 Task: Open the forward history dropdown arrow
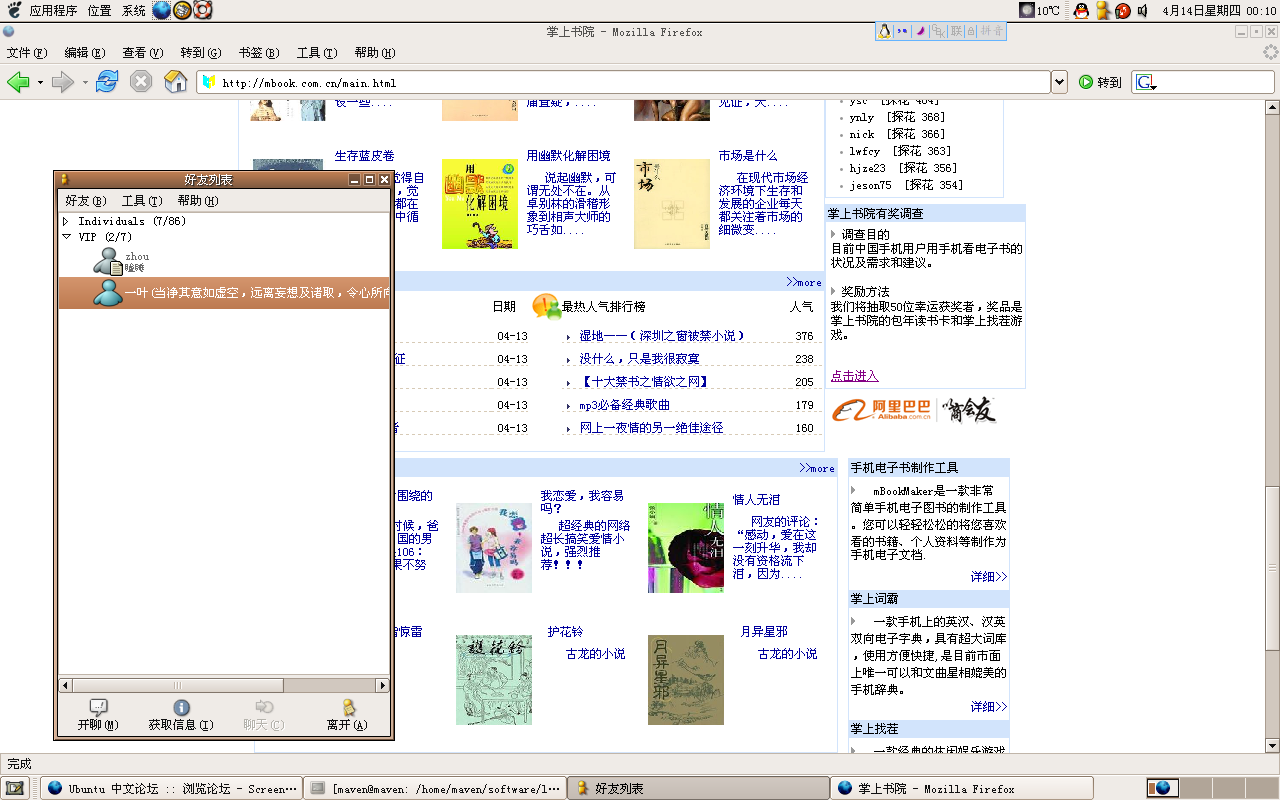[85, 83]
